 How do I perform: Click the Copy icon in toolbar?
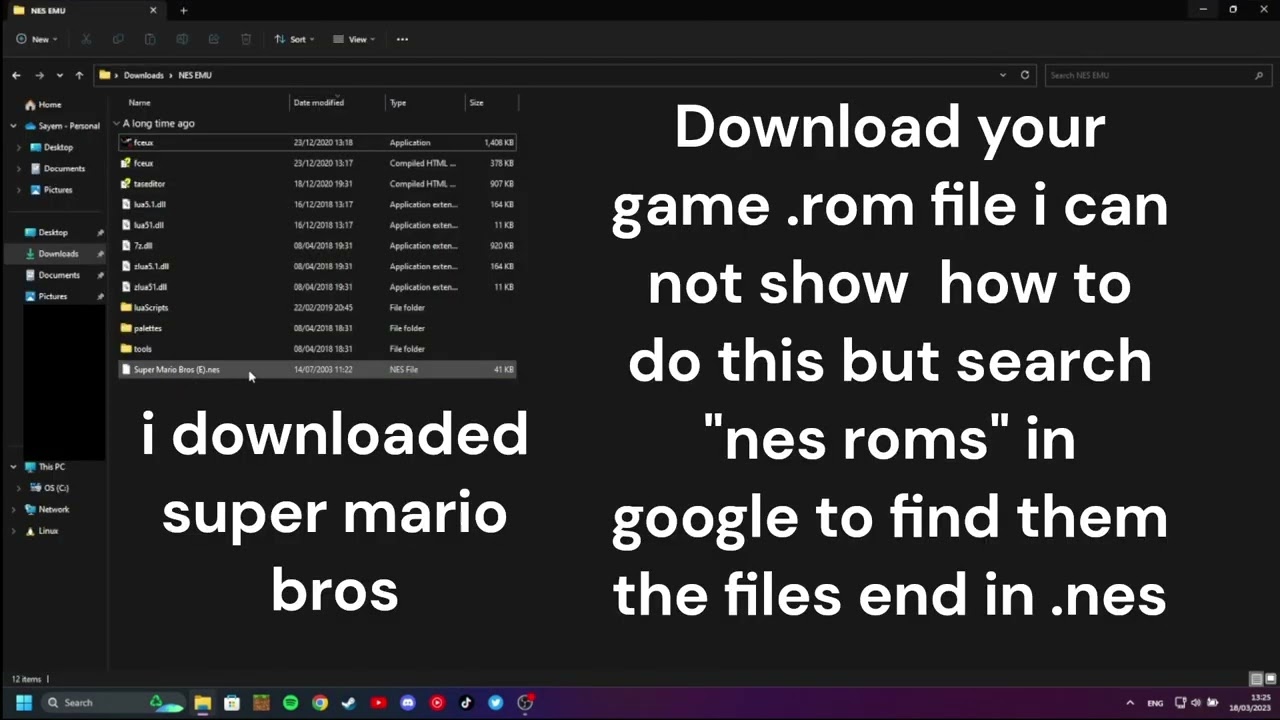point(118,39)
